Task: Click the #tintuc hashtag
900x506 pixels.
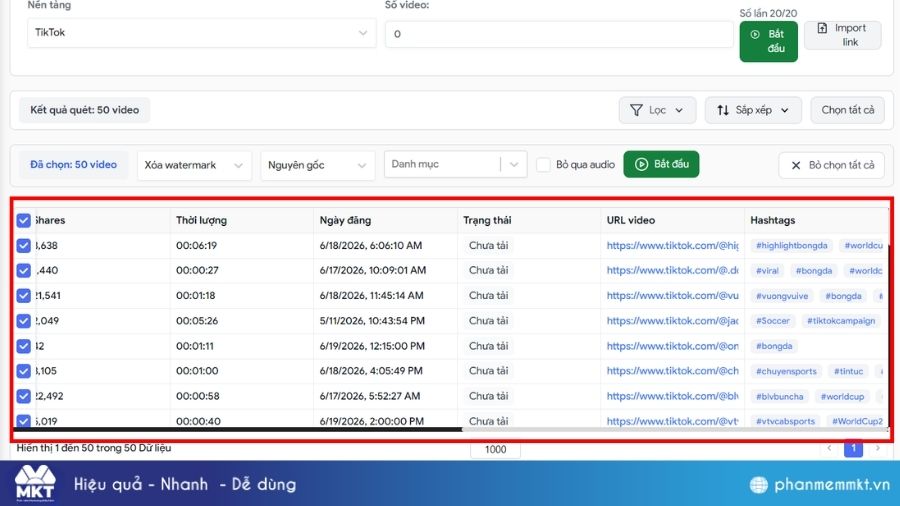Action: pos(848,371)
